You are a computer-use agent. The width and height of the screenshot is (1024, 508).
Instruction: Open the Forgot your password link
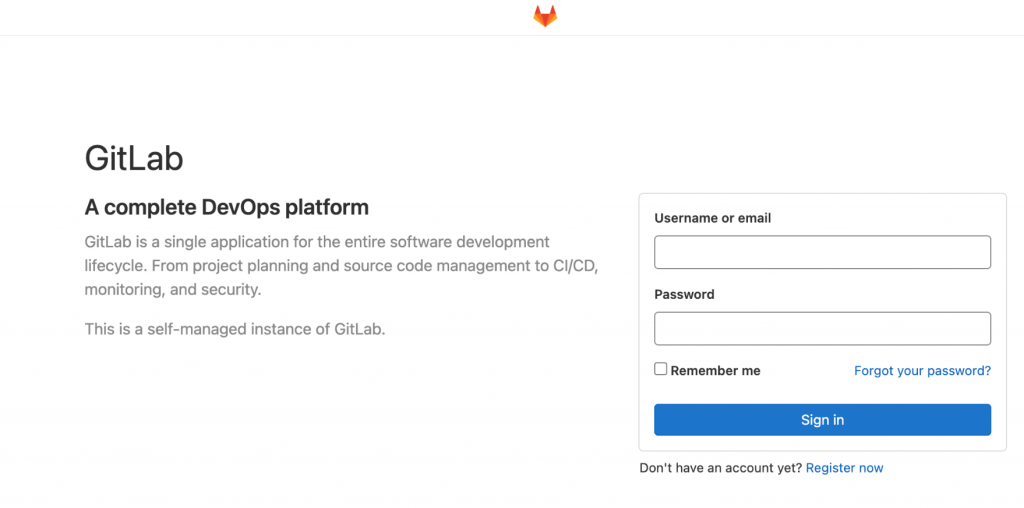point(922,371)
